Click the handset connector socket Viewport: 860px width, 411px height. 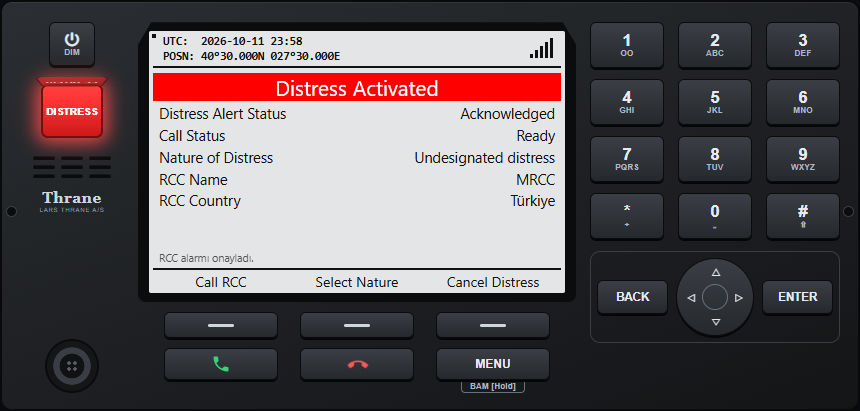72,366
